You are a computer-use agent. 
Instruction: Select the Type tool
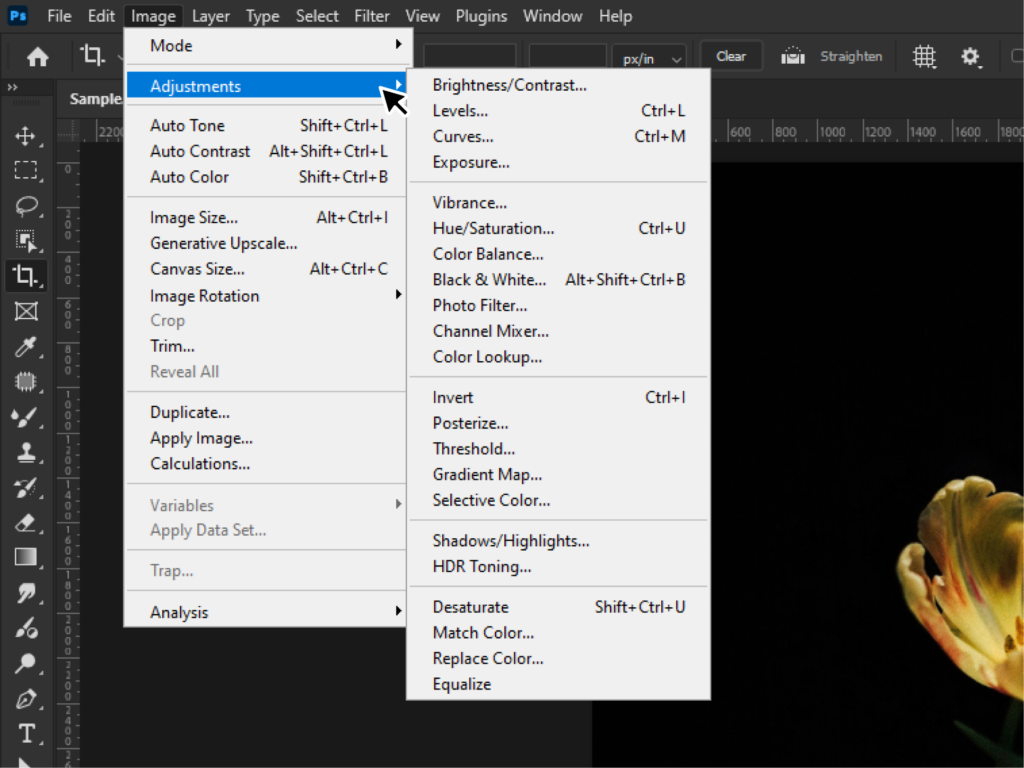point(27,733)
